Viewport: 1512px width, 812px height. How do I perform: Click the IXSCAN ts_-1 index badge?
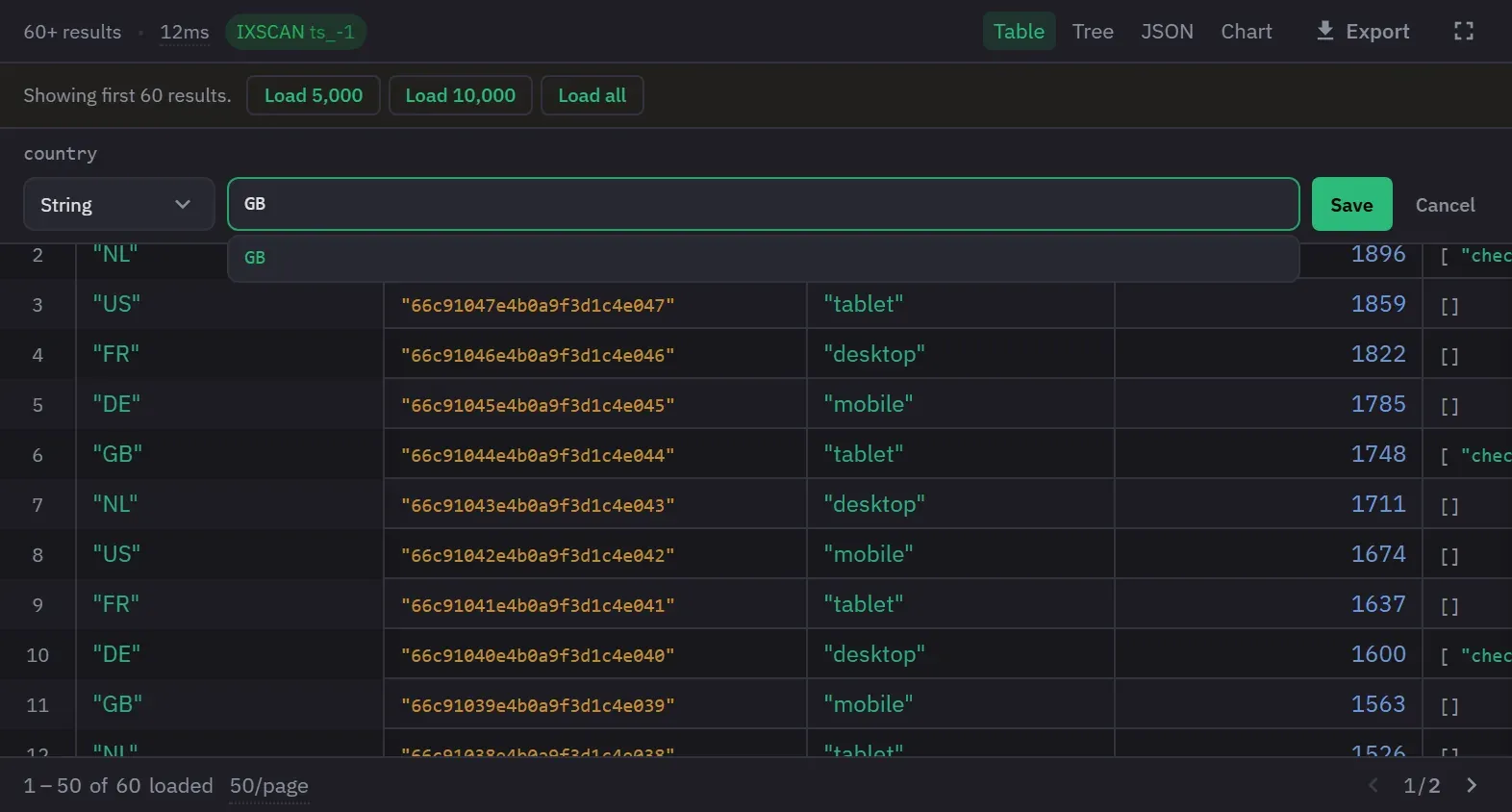tap(295, 32)
